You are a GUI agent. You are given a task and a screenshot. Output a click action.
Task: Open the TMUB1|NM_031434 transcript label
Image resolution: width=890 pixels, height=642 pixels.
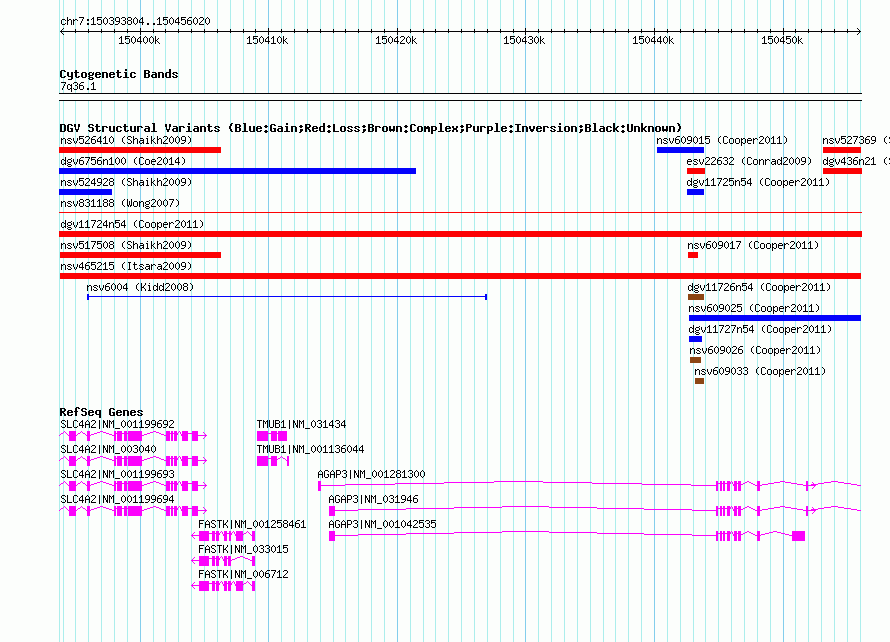[x=301, y=424]
